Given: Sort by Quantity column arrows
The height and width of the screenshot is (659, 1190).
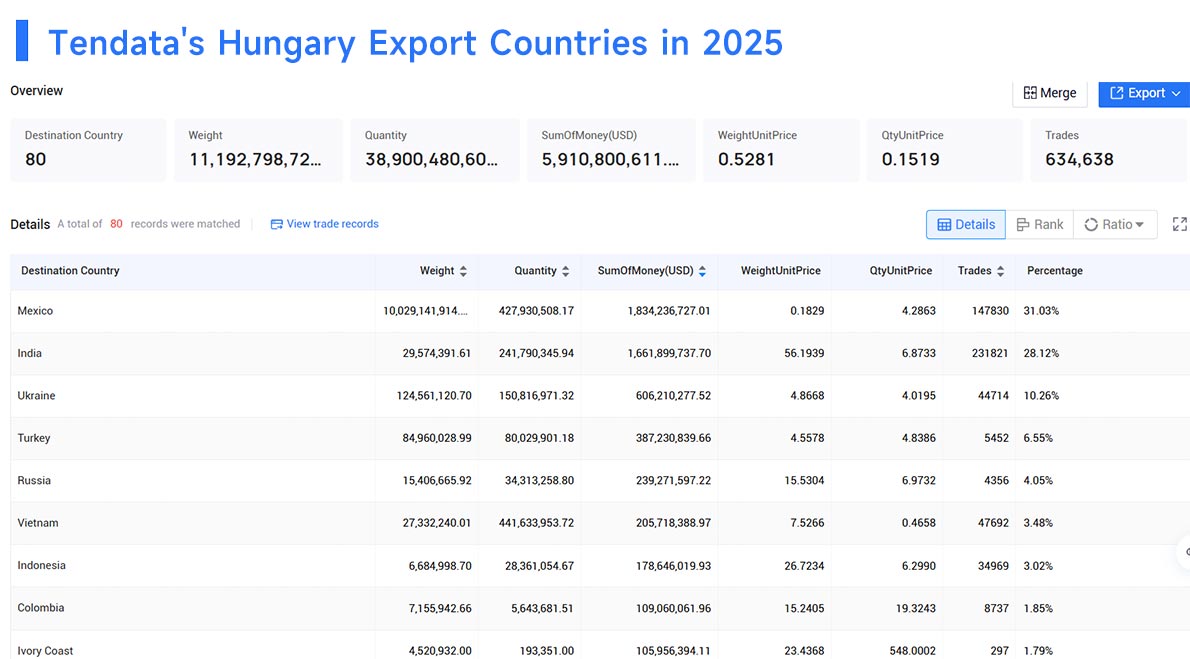Looking at the screenshot, I should (565, 271).
